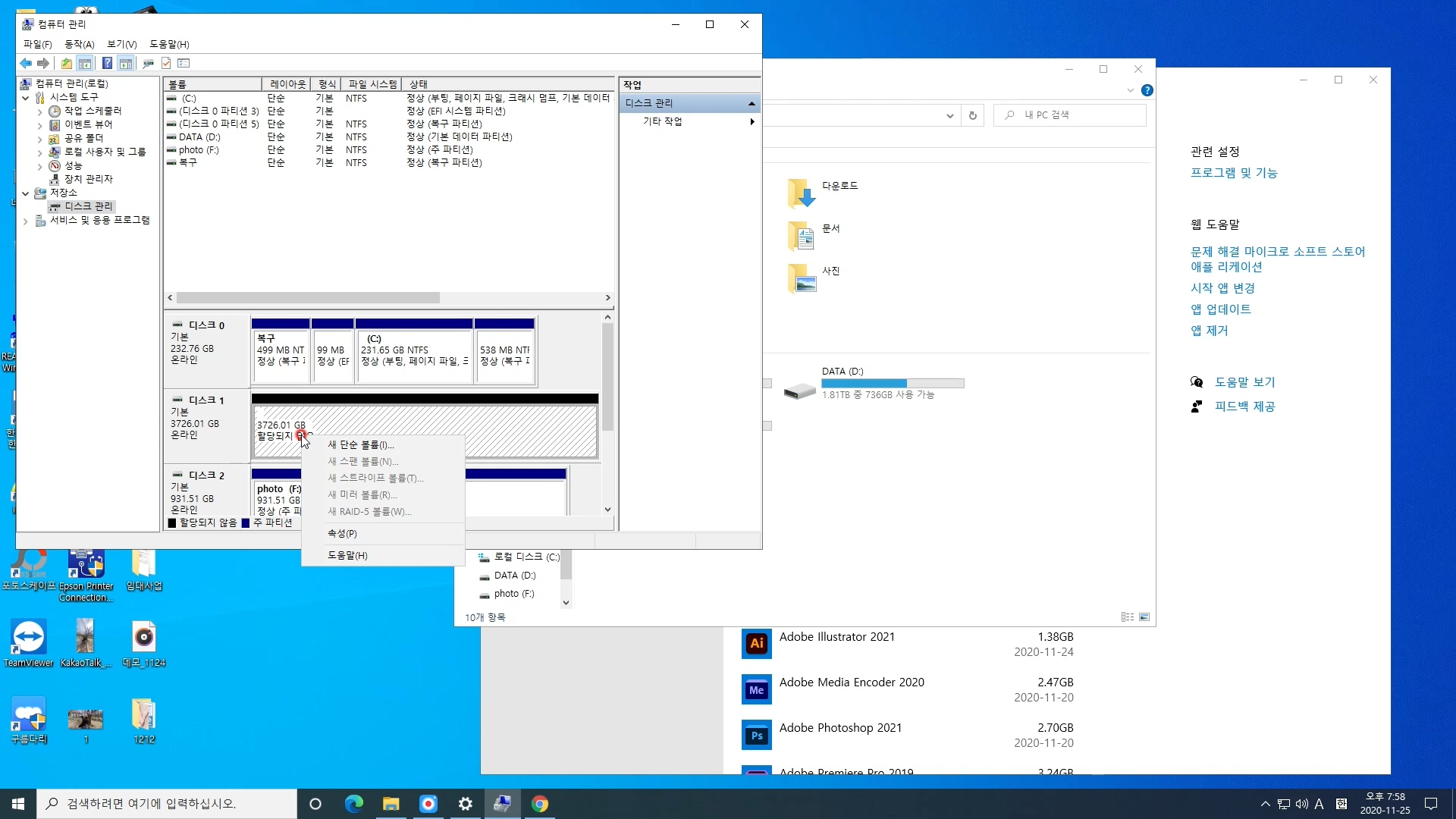Open Device Manager (장치 관리자) tree item
1456x819 pixels.
(88, 179)
